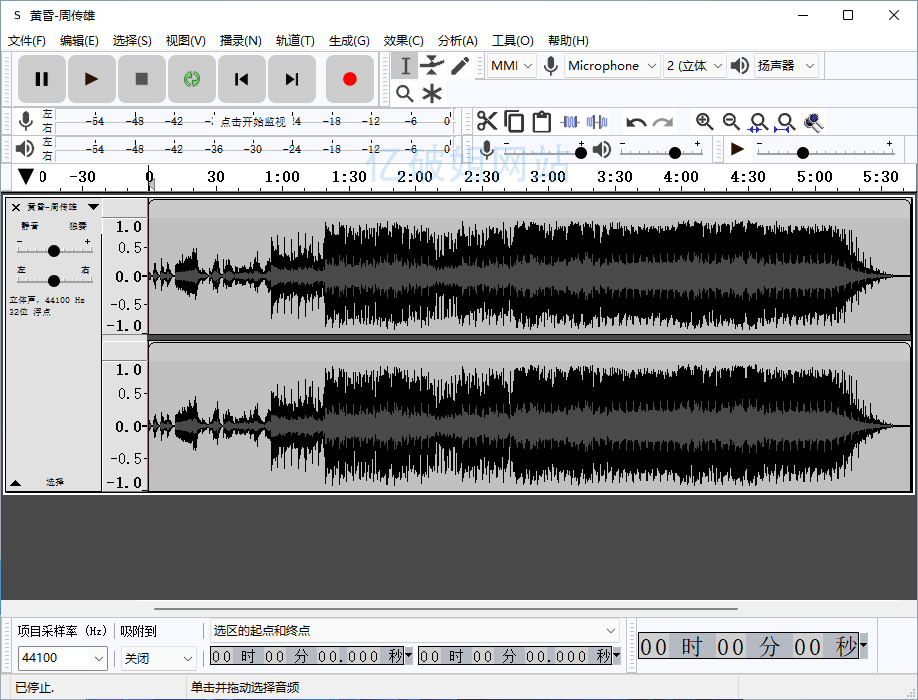The image size is (918, 700).
Task: Click the Stop playback button
Action: (142, 79)
